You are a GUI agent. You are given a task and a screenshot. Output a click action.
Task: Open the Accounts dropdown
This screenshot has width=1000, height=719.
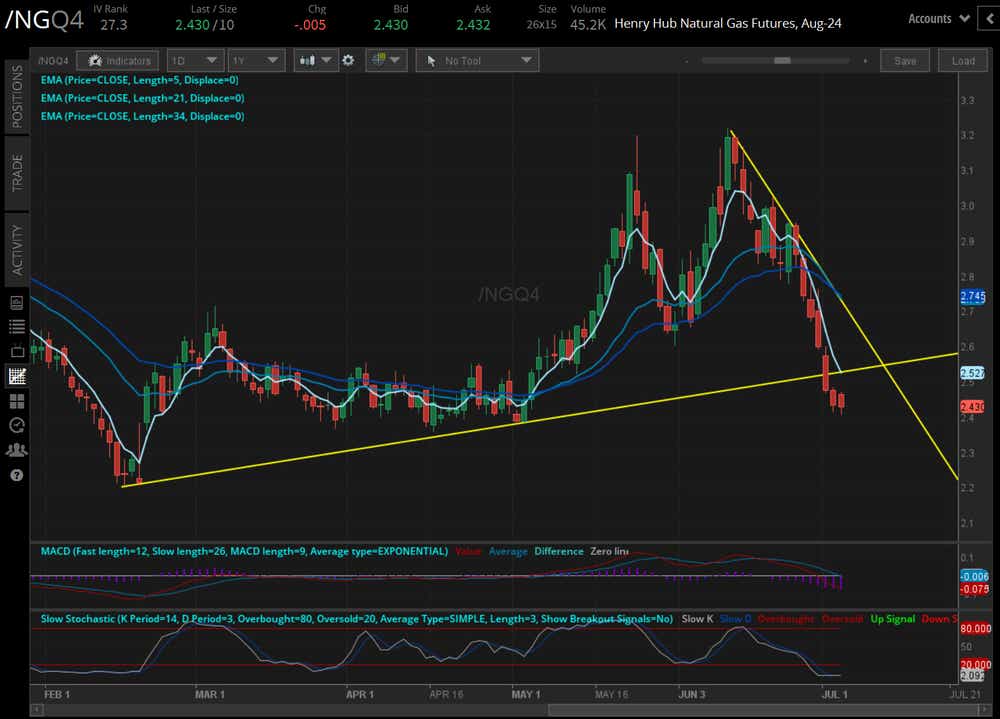[x=939, y=19]
